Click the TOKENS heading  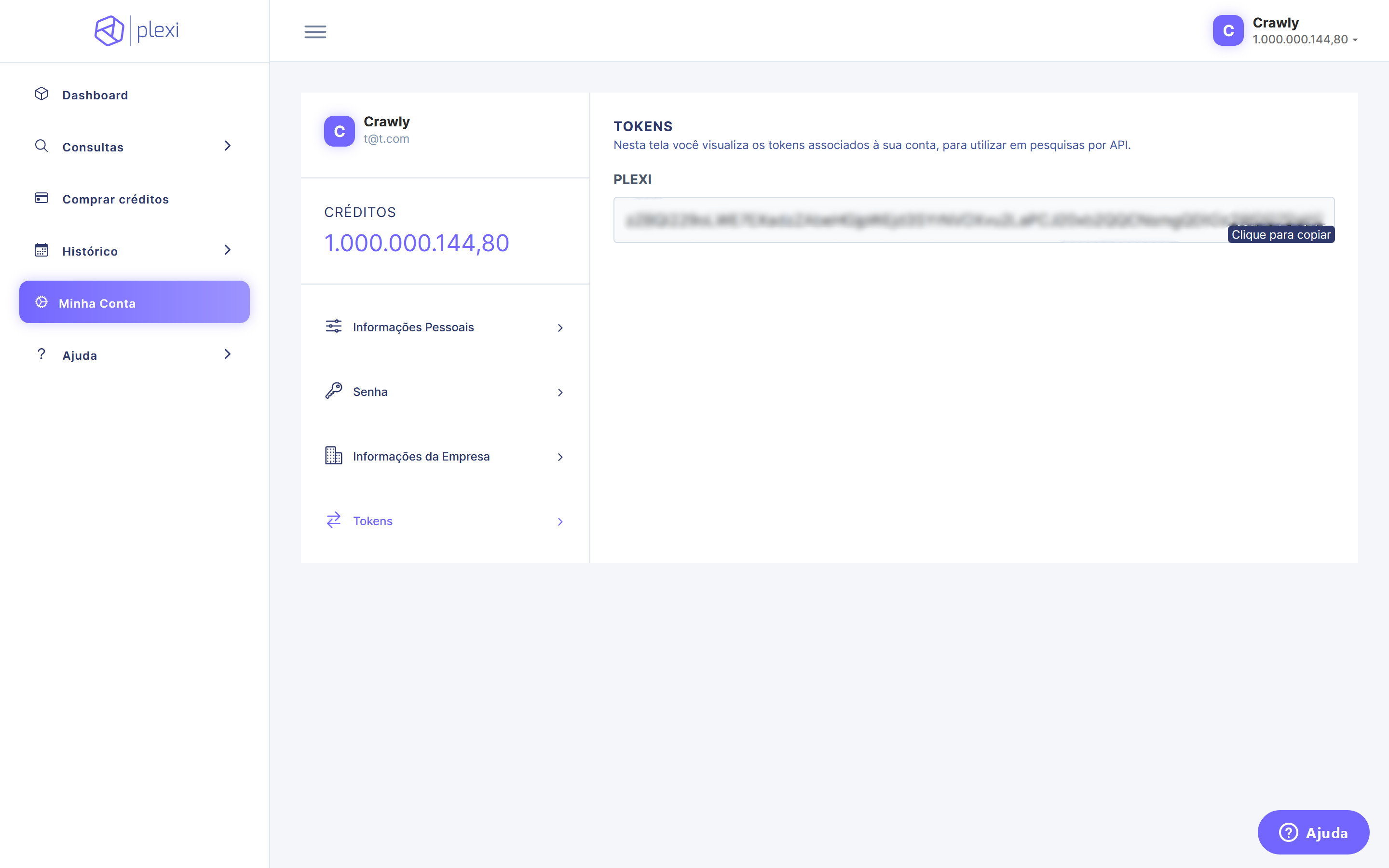[643, 126]
